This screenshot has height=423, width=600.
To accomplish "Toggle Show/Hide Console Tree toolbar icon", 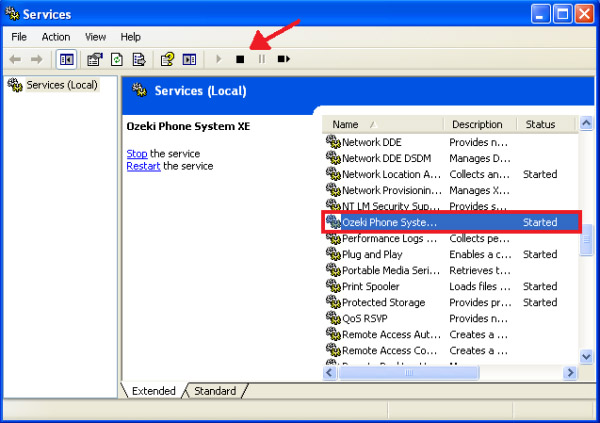I will (x=66, y=59).
